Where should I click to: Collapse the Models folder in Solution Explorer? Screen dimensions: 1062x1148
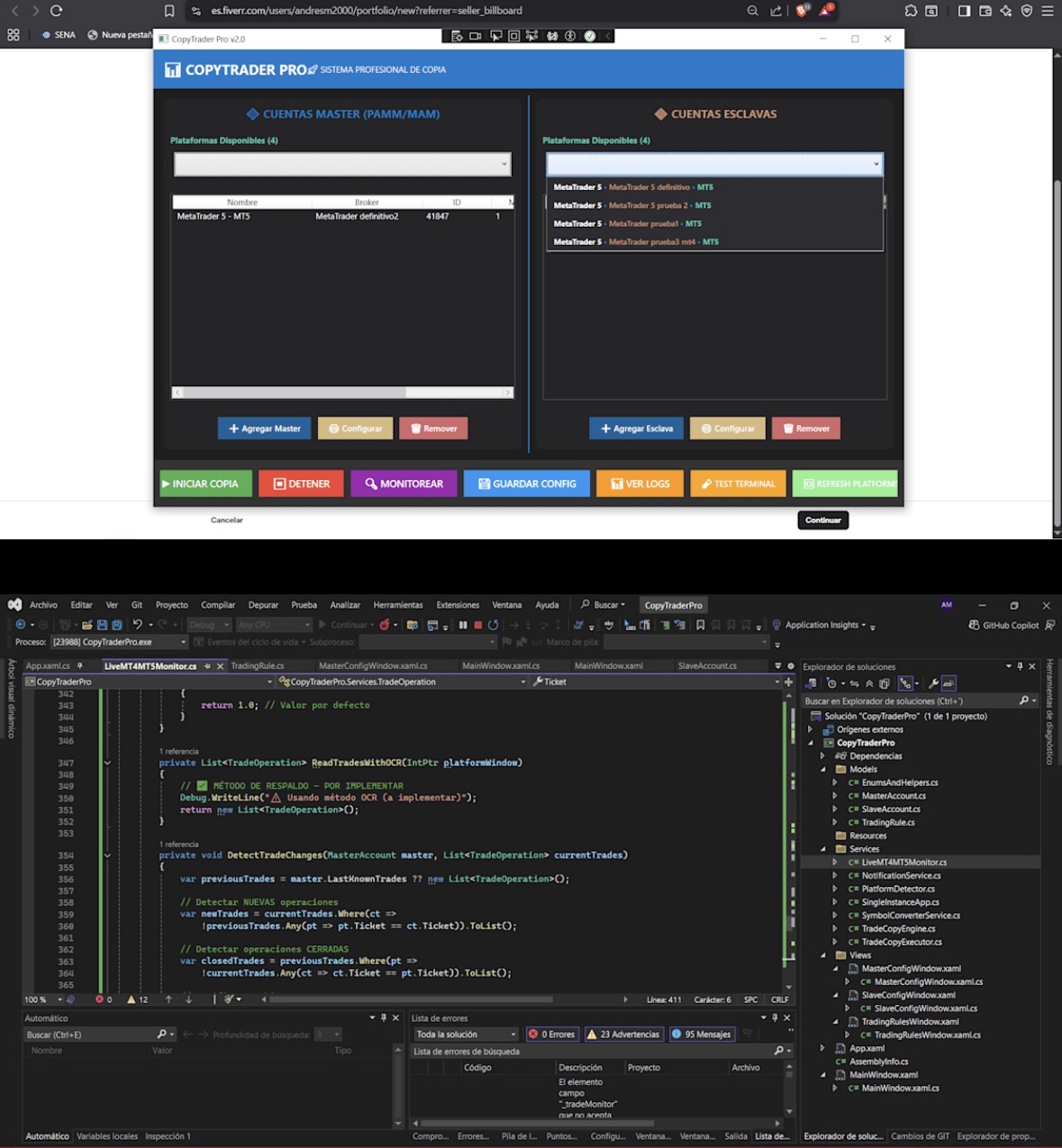coord(822,769)
